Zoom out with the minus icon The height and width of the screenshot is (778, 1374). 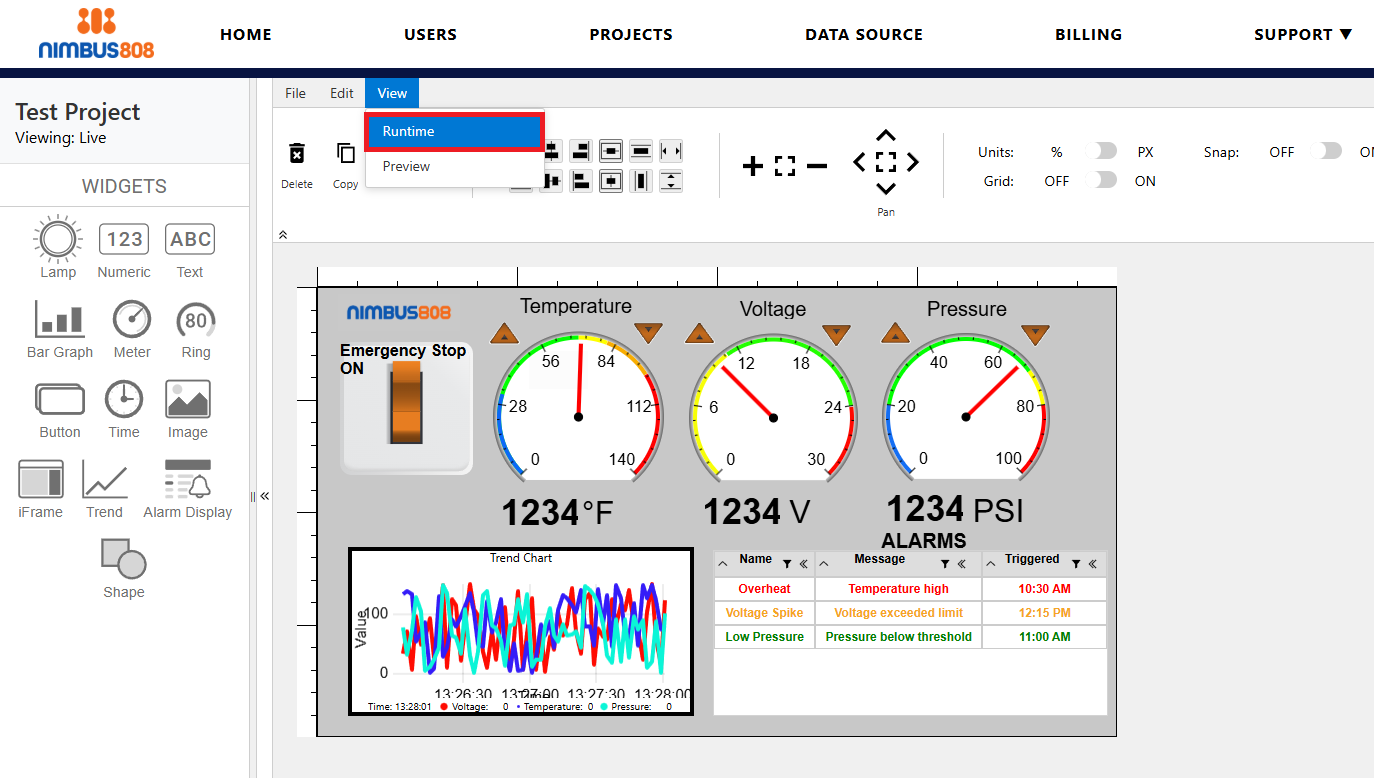(817, 166)
